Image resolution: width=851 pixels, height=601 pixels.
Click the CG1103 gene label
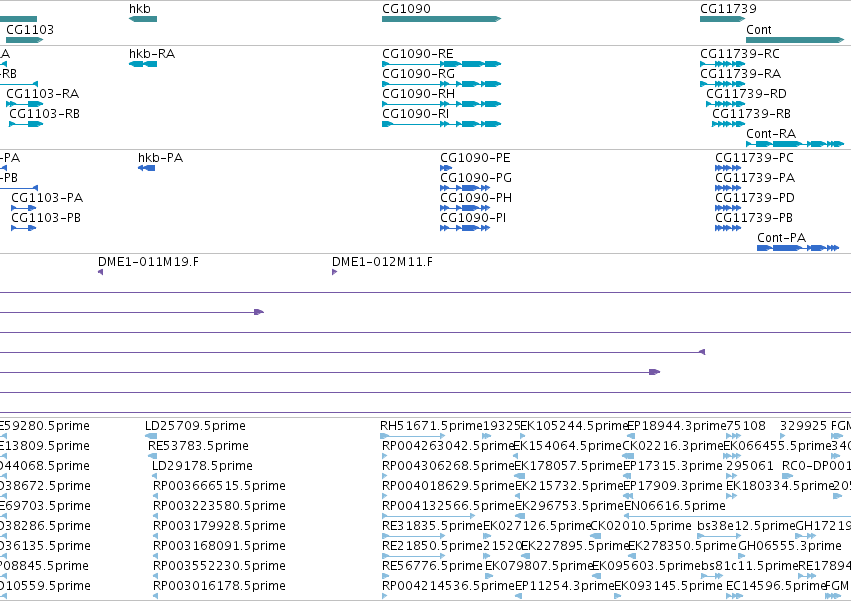tap(30, 29)
